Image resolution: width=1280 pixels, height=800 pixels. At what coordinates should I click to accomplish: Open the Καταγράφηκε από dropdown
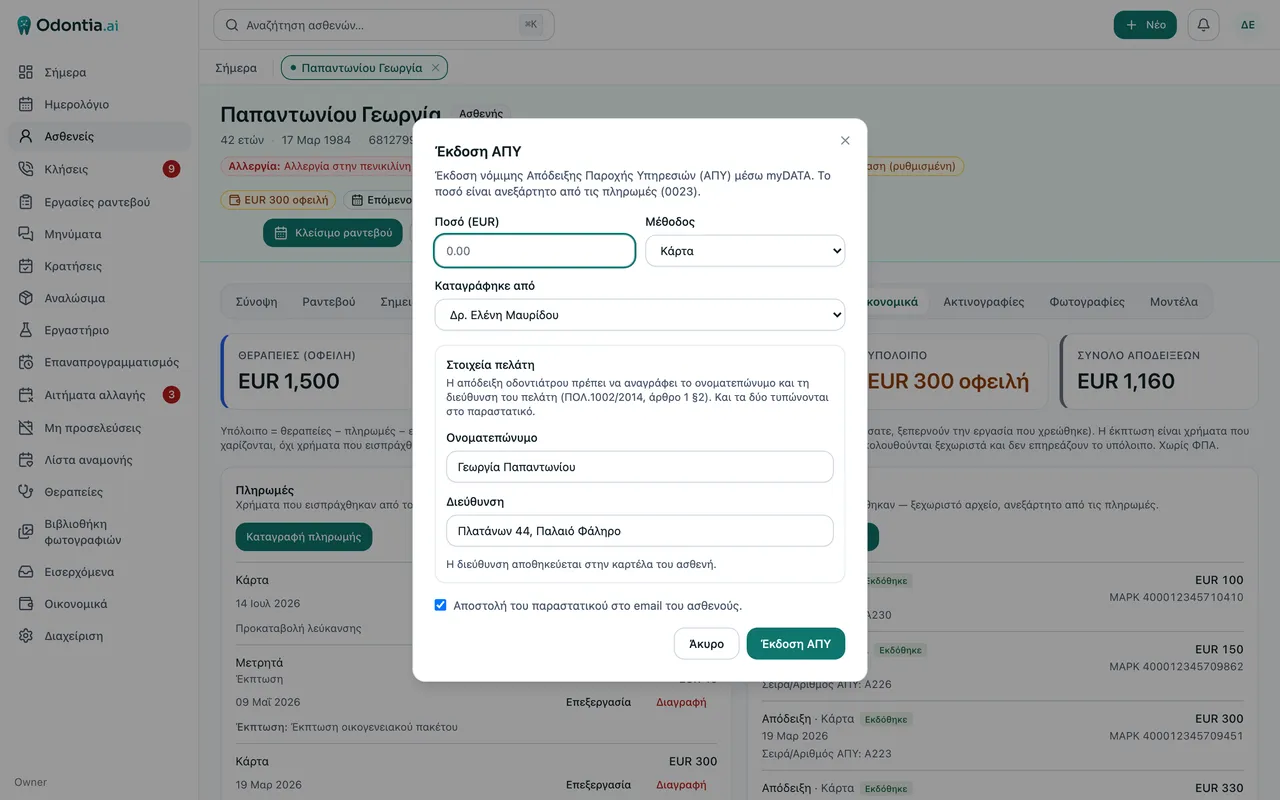(640, 315)
